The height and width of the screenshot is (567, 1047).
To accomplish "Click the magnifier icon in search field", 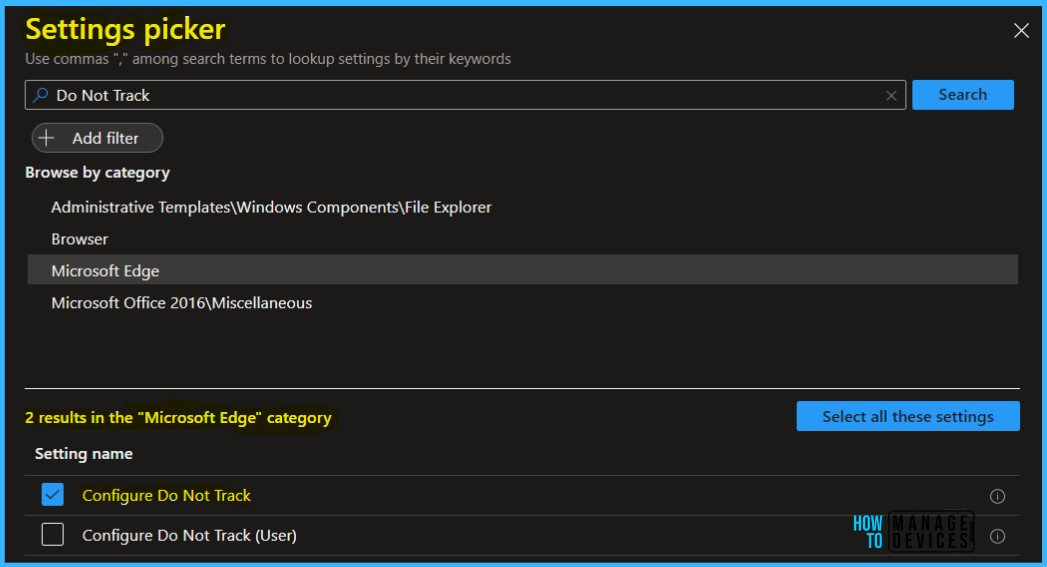I will pyautogui.click(x=41, y=95).
